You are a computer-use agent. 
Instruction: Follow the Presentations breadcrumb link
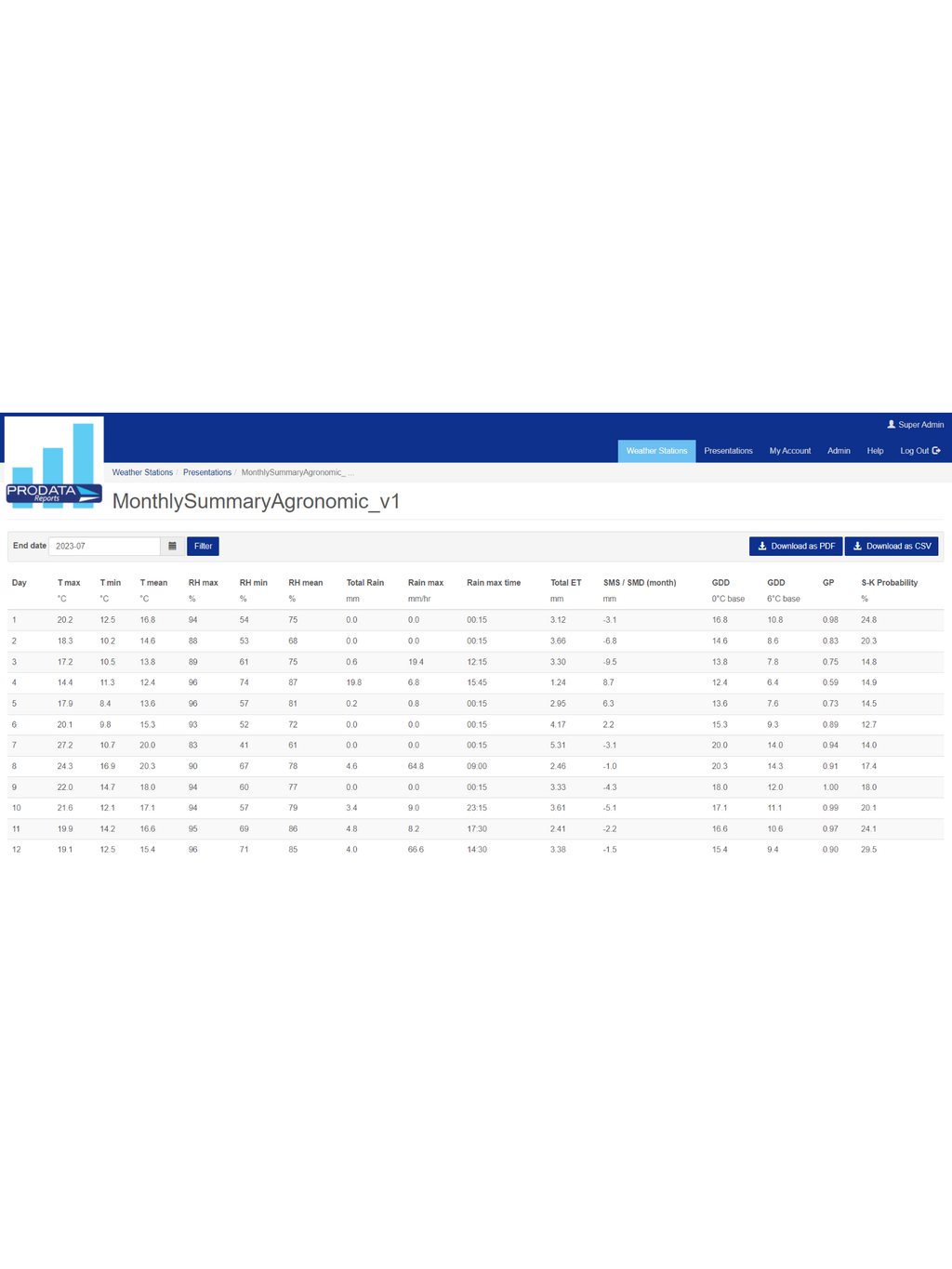[206, 472]
